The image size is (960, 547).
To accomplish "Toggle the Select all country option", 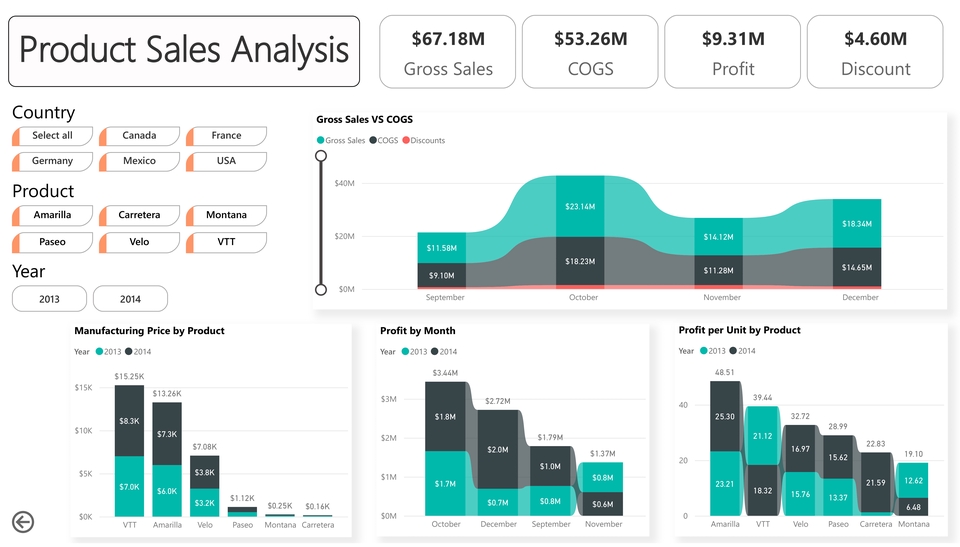I will [52, 135].
